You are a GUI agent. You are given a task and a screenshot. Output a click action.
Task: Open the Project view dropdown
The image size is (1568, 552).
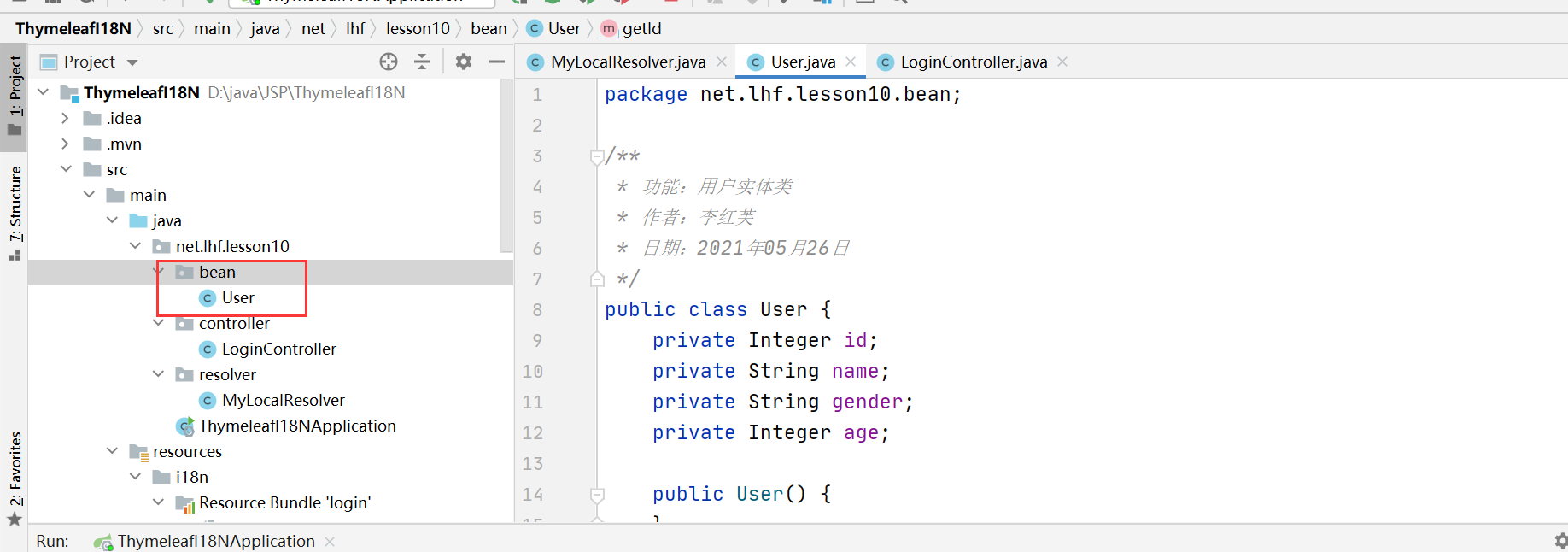[132, 62]
